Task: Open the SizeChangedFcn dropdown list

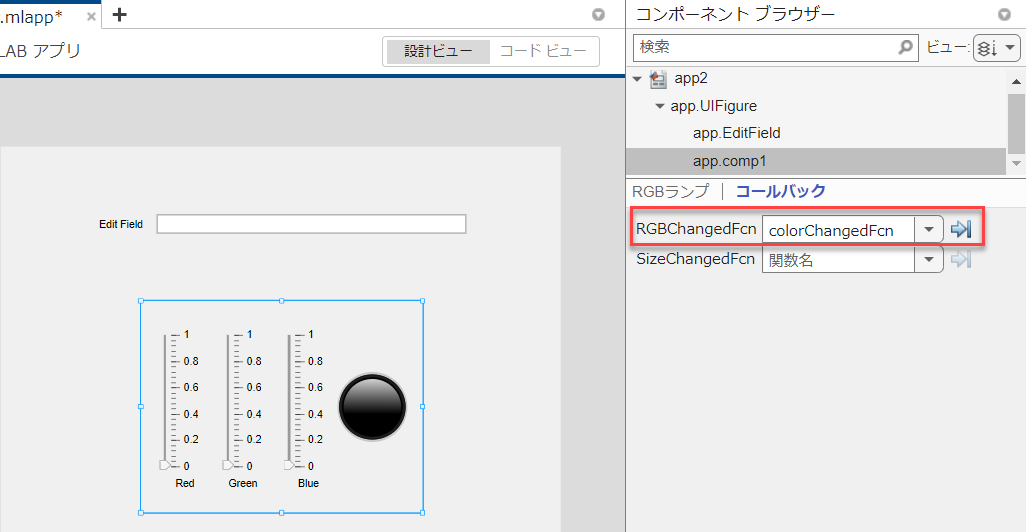Action: (929, 260)
